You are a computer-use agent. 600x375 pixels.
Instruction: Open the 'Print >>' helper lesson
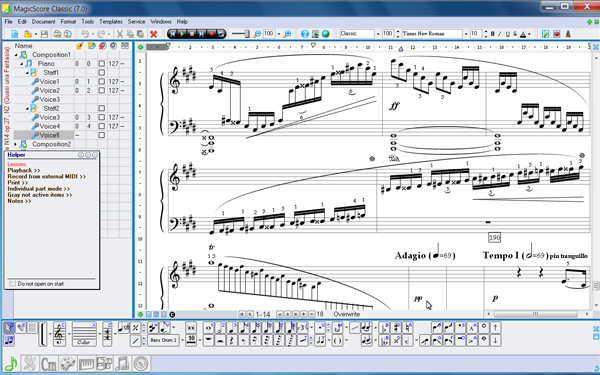18,183
